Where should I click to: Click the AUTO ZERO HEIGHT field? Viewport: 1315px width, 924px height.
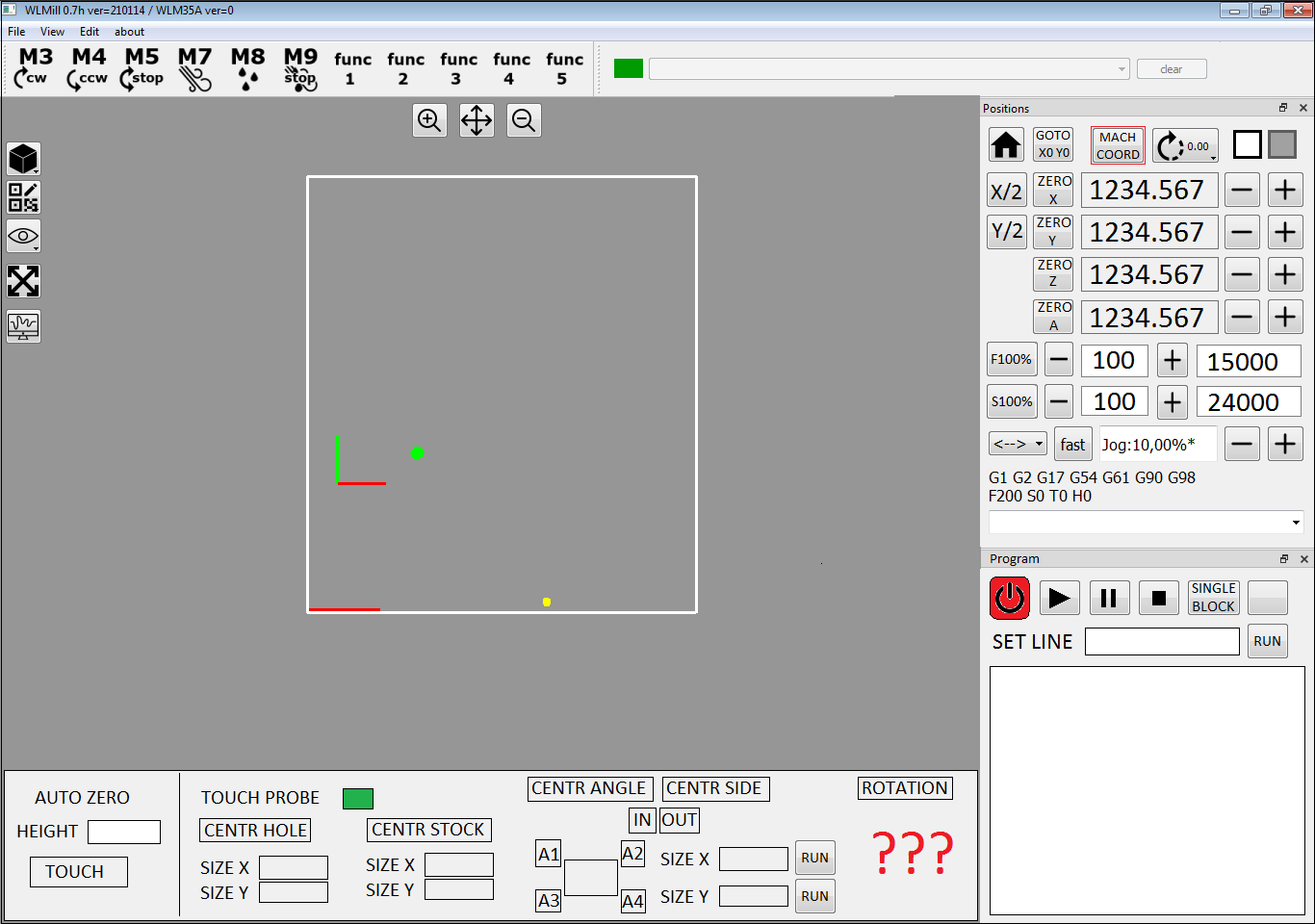[x=124, y=832]
